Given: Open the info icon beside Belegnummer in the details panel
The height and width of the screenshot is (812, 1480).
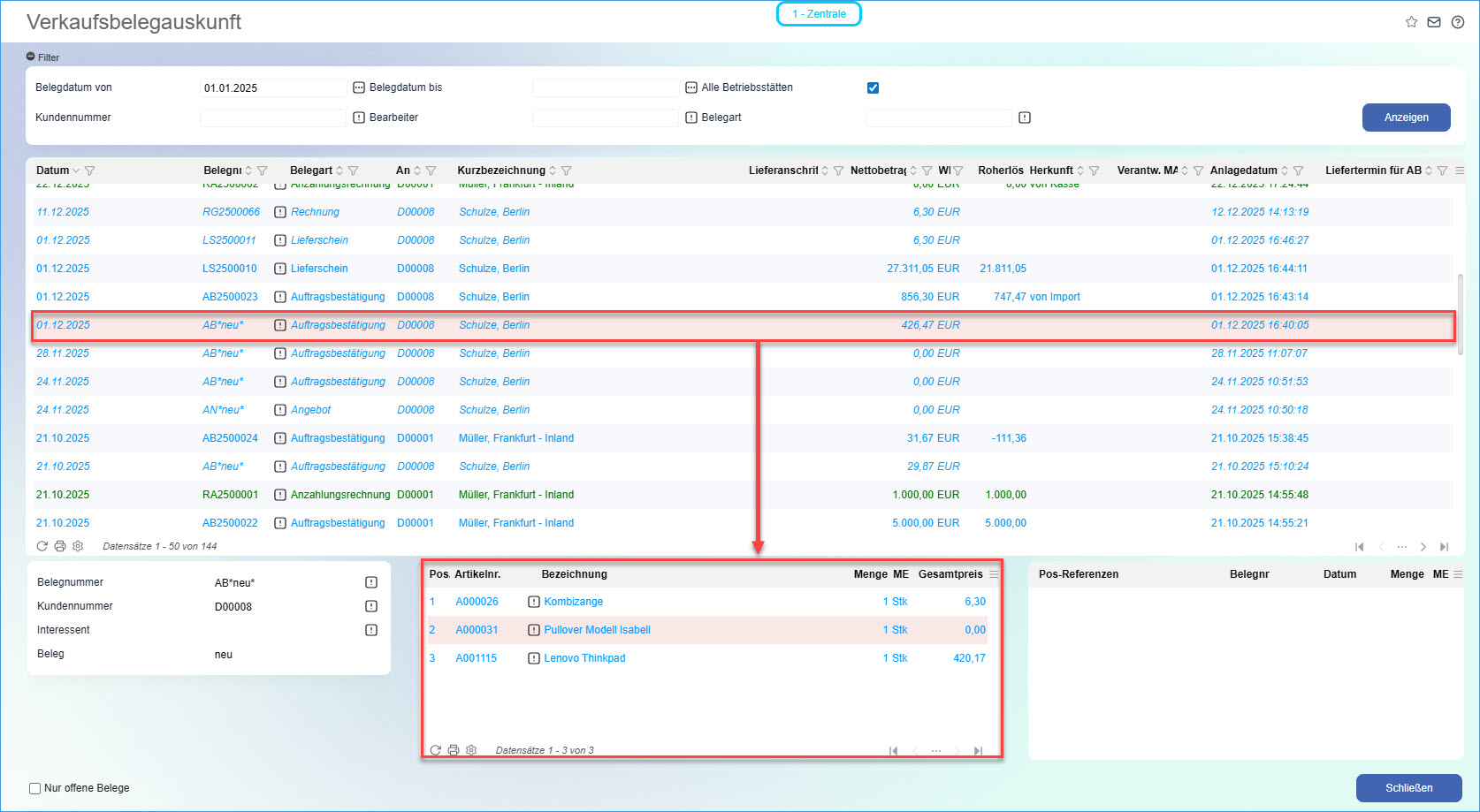Looking at the screenshot, I should [371, 582].
